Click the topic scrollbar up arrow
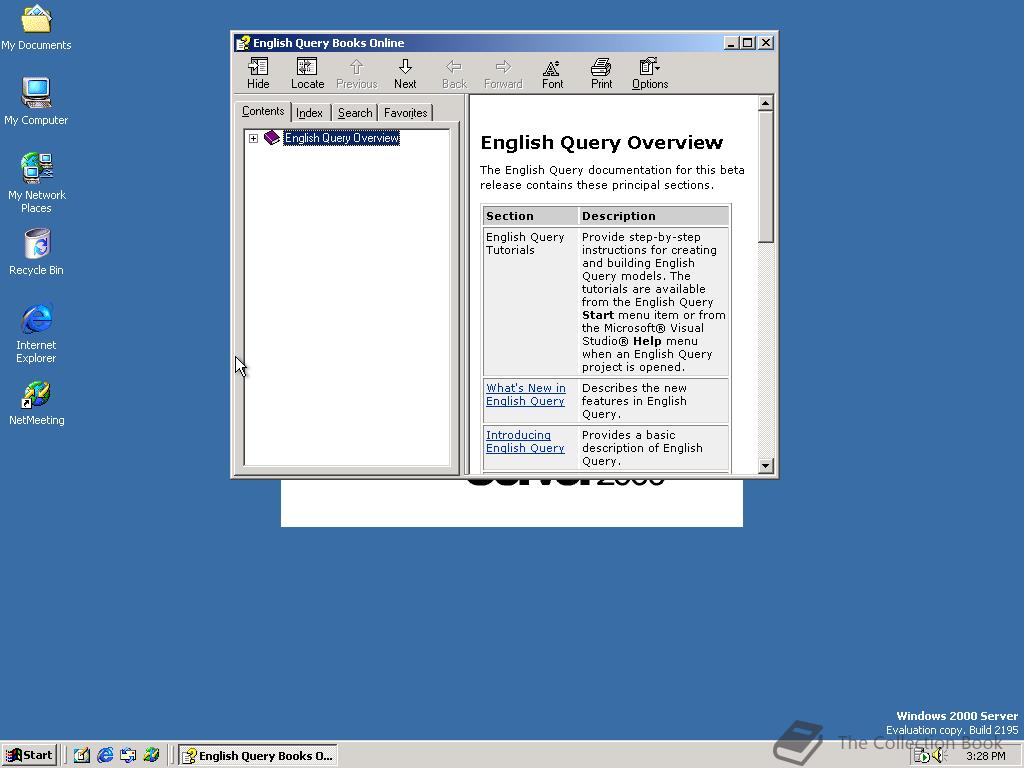The height and width of the screenshot is (768, 1024). pos(765,103)
